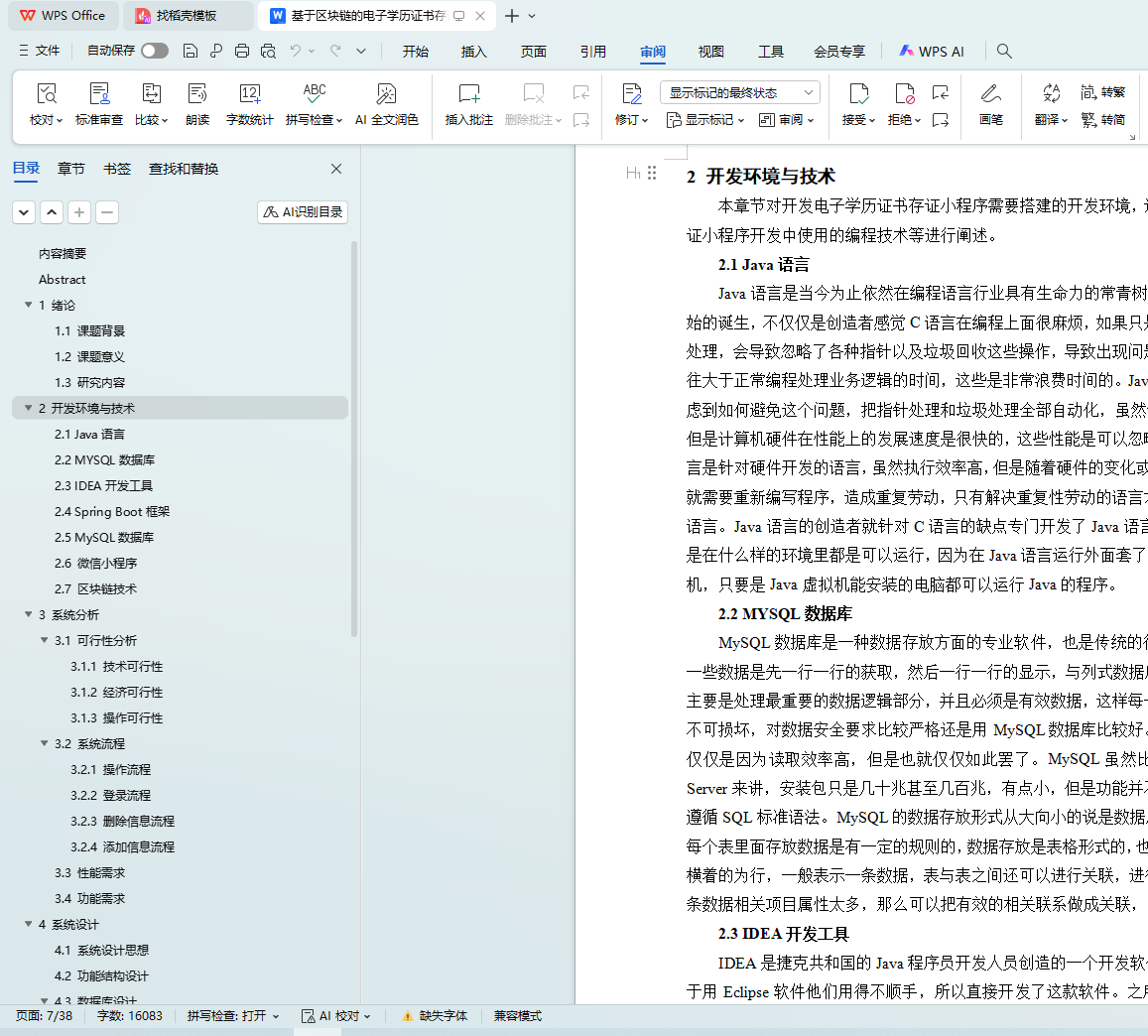Screen dimensions: 1148x1036
Task: Click the 字数统计 word count icon
Action: click(249, 94)
